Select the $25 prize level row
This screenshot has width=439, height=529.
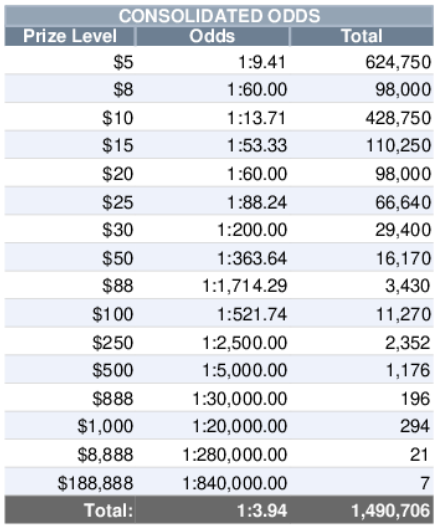click(x=219, y=202)
